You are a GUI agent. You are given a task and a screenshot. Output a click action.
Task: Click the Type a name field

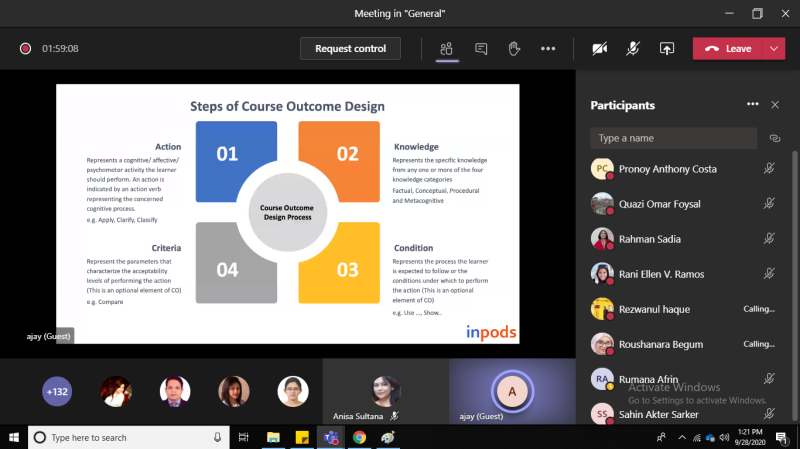click(x=674, y=138)
